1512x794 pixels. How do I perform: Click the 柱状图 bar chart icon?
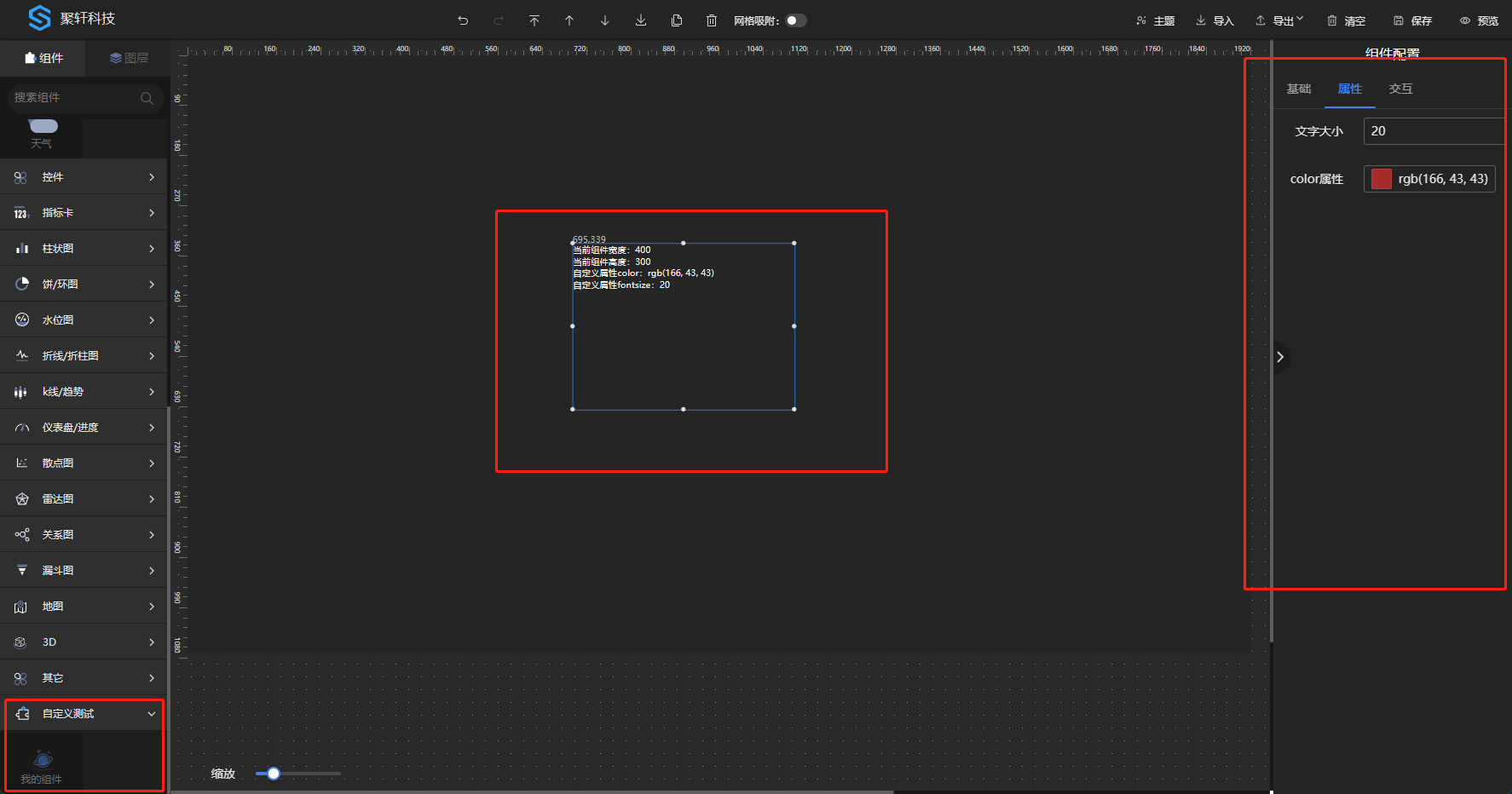(x=22, y=249)
